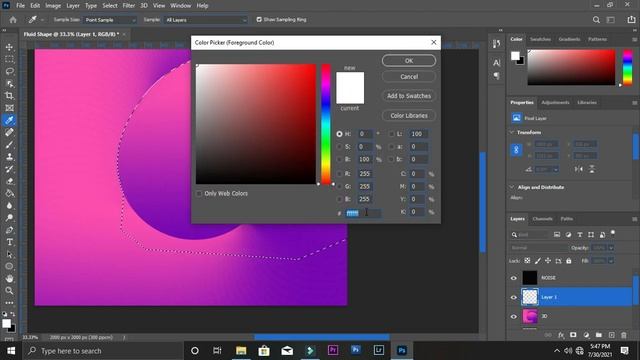Open the Layers panel options menu

[634, 219]
